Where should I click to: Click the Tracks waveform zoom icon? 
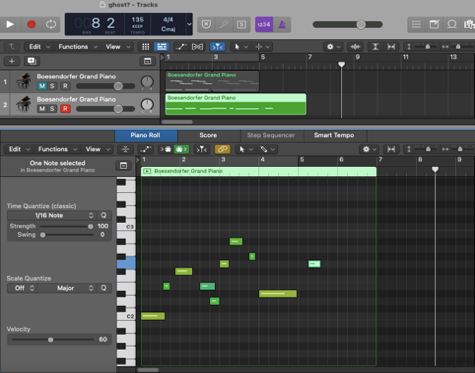click(355, 47)
